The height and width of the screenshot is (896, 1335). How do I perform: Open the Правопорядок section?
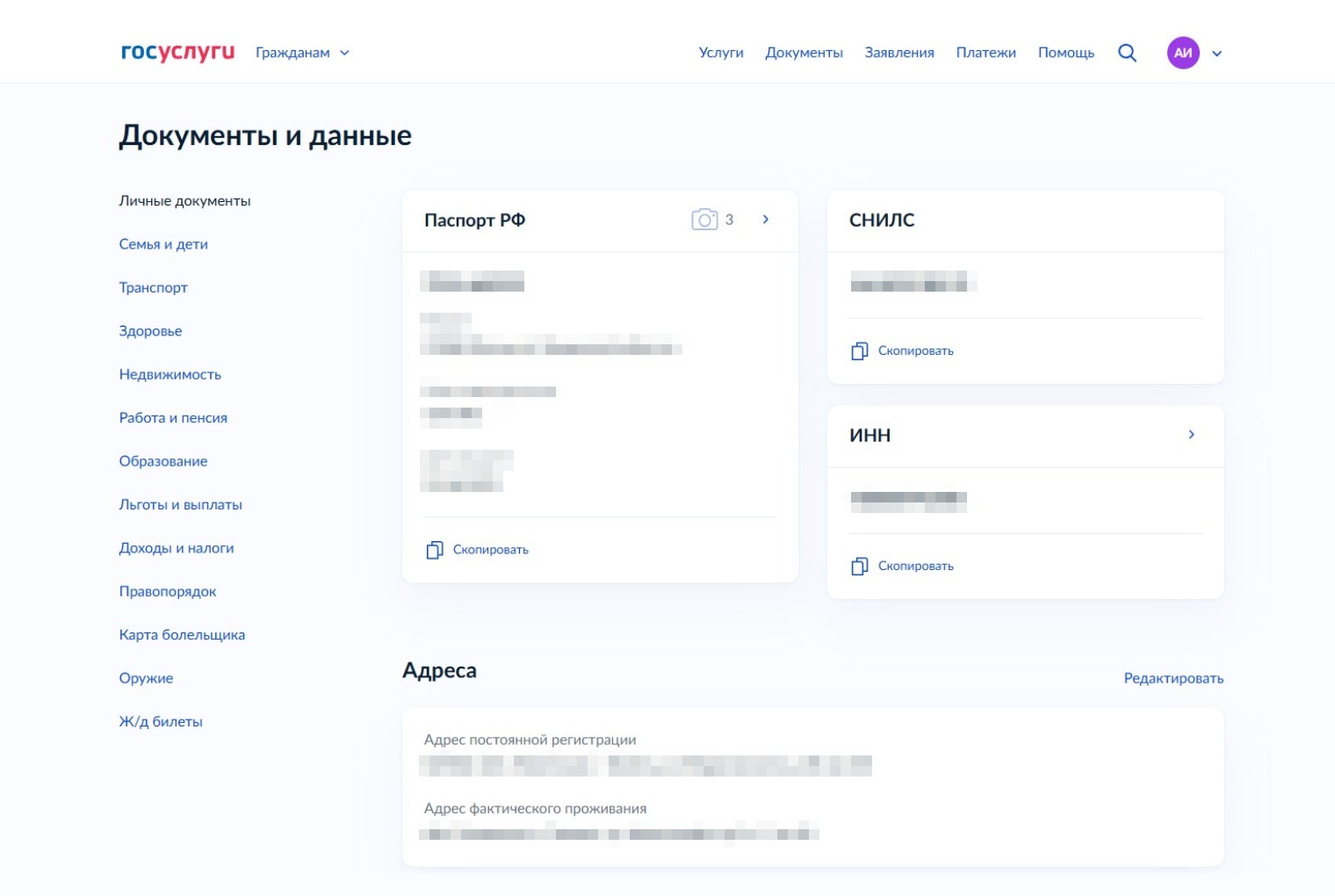[x=167, y=591]
